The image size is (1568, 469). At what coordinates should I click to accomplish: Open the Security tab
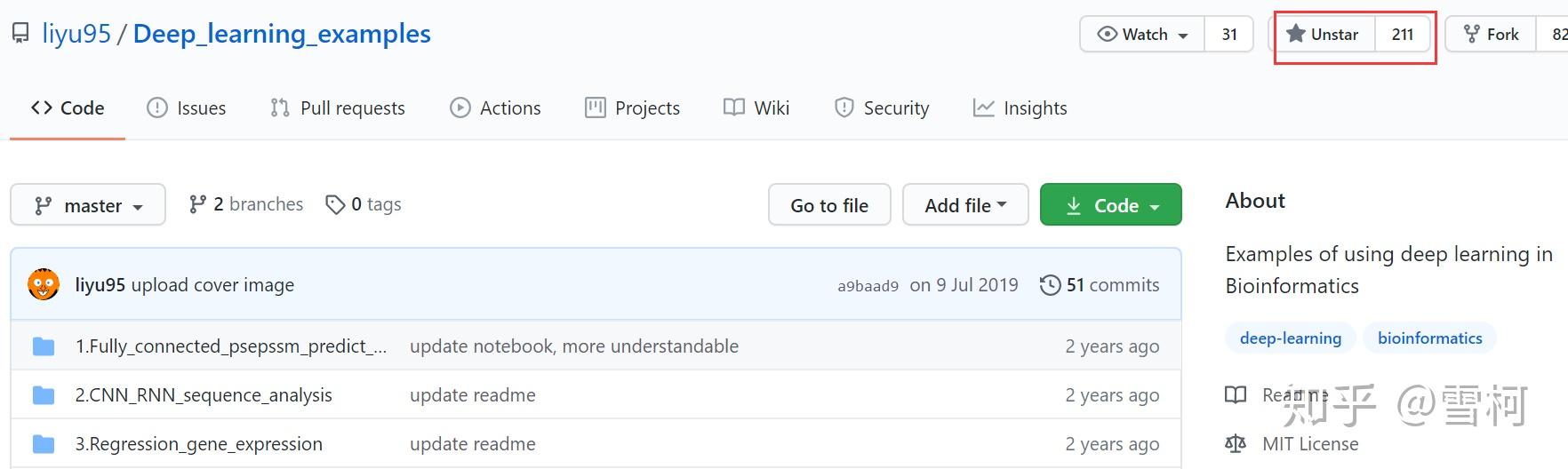click(x=882, y=108)
